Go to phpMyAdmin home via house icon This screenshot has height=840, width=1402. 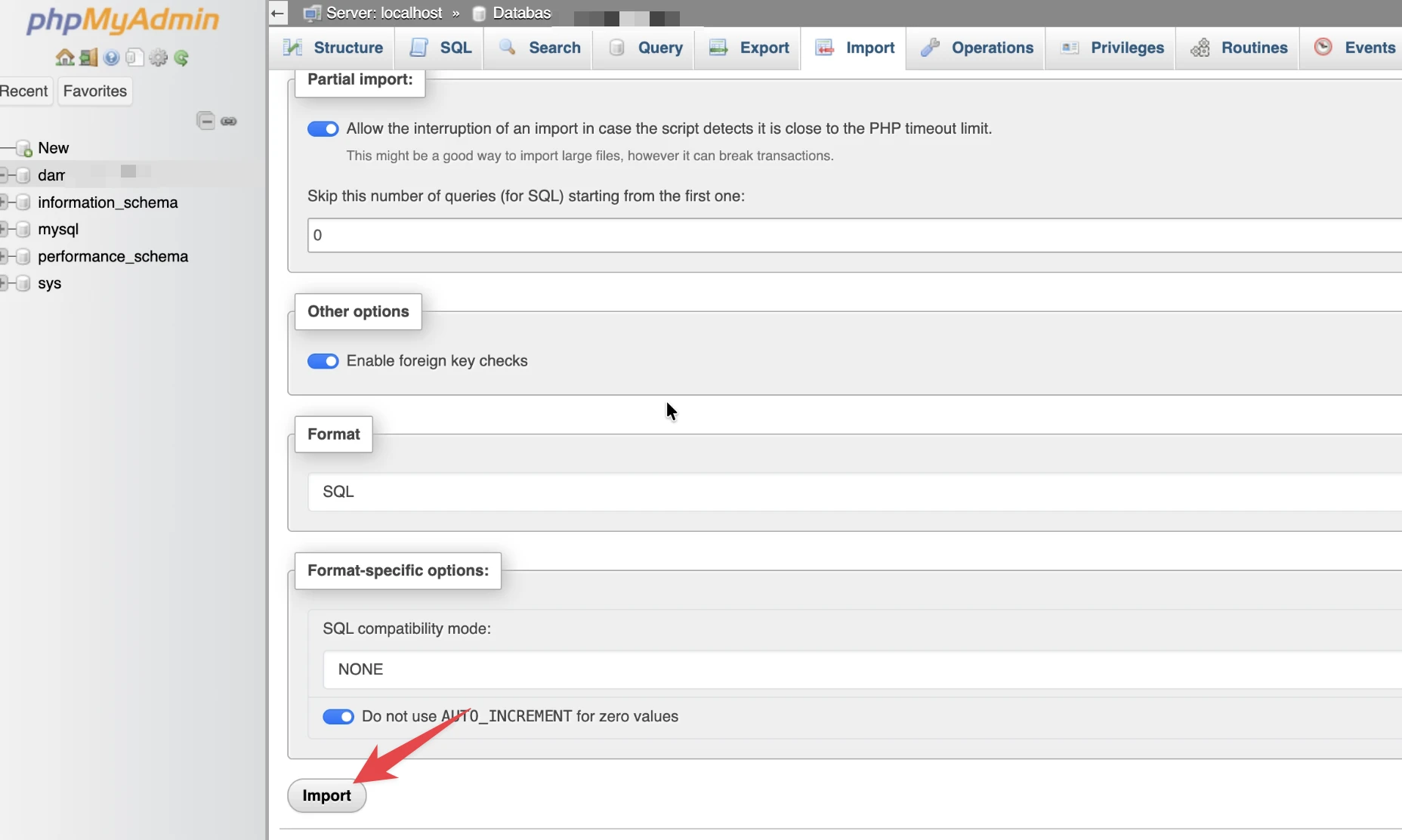click(x=65, y=57)
